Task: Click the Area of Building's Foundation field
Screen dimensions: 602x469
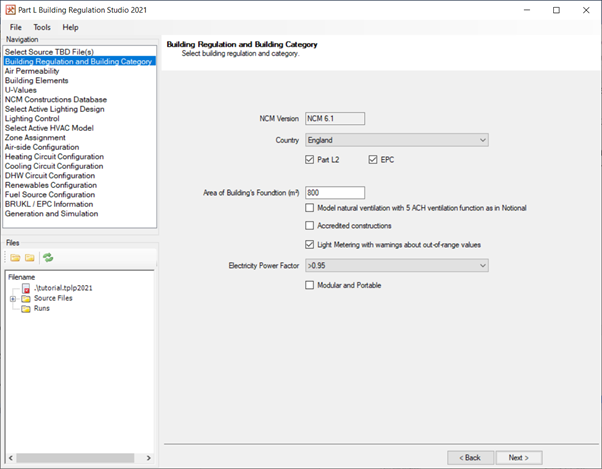Action: 335,193
